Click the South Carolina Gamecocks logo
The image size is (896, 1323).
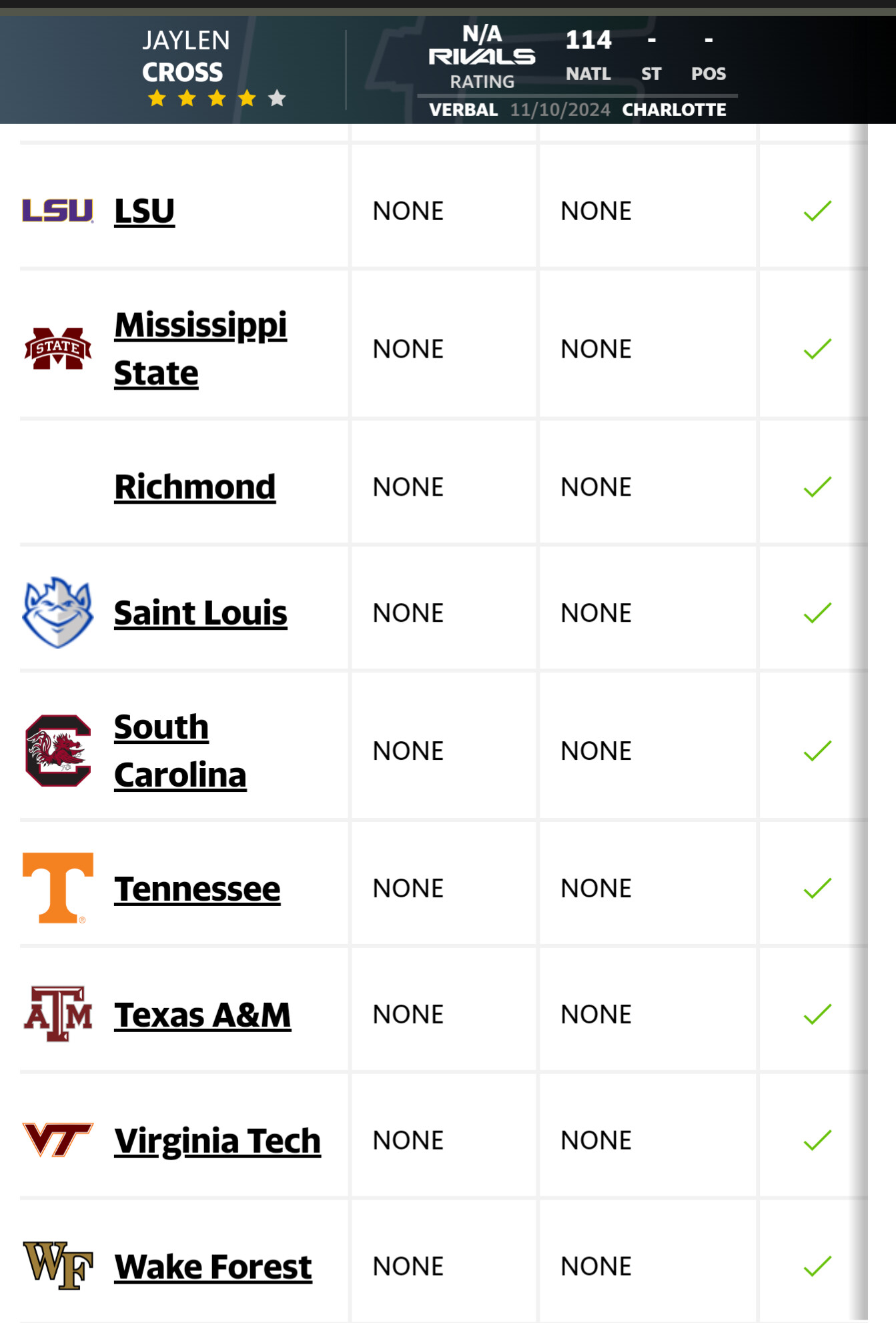[x=58, y=751]
